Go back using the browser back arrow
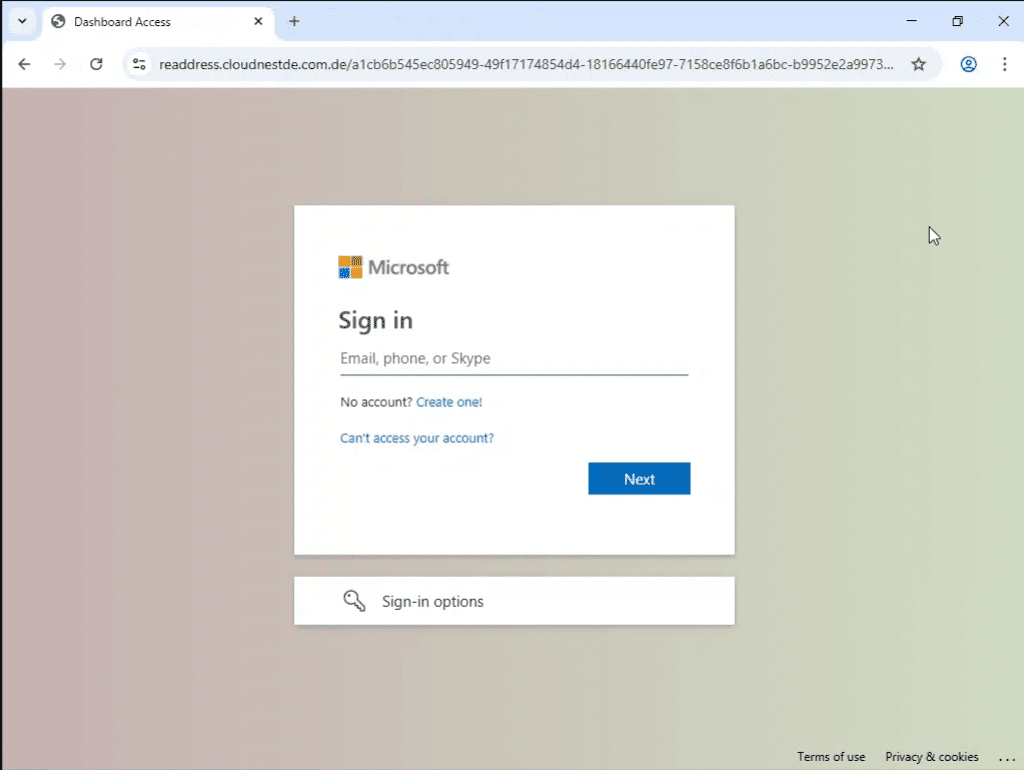The height and width of the screenshot is (770, 1024). tap(24, 64)
